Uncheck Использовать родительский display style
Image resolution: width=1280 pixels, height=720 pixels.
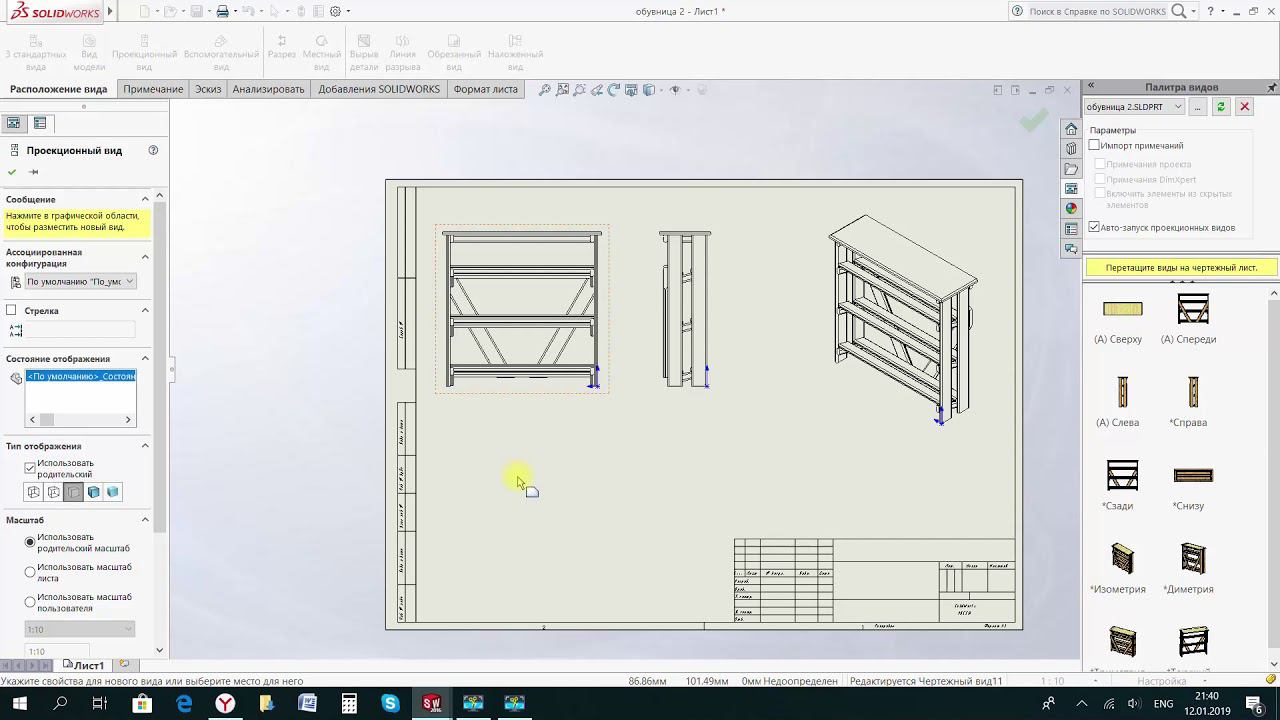point(30,467)
